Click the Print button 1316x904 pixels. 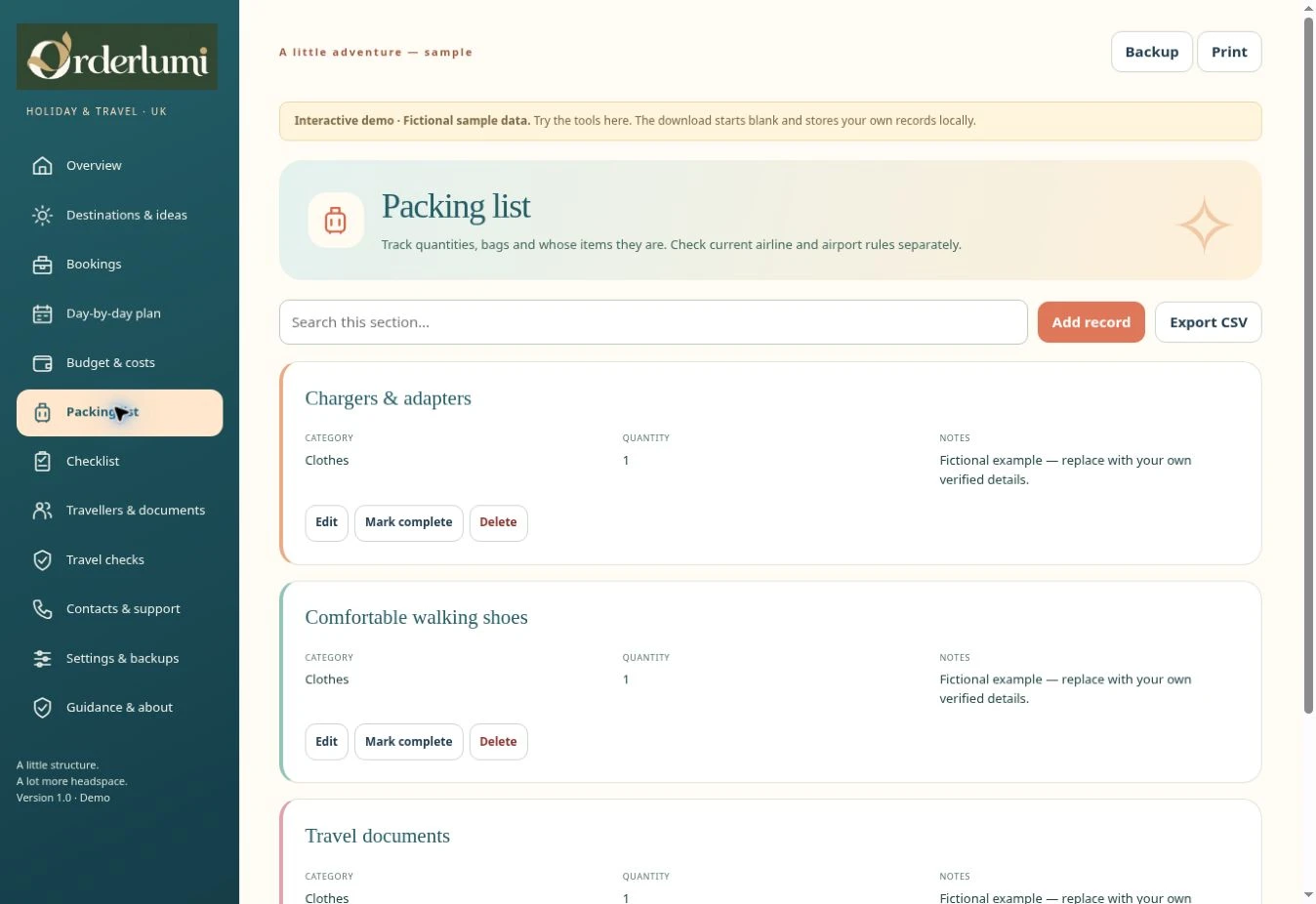point(1229,52)
